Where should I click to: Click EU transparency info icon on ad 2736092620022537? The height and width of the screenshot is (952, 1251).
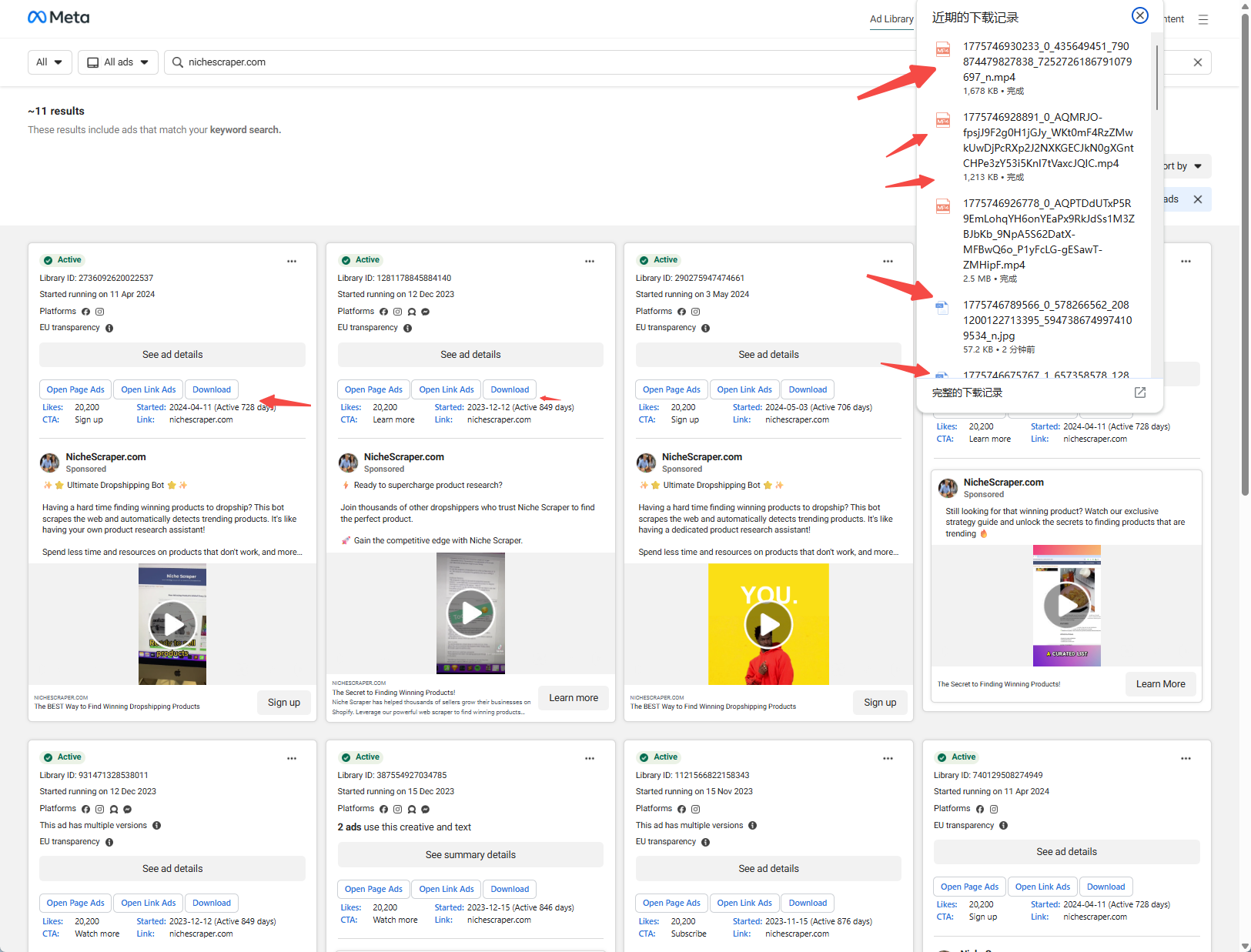109,328
